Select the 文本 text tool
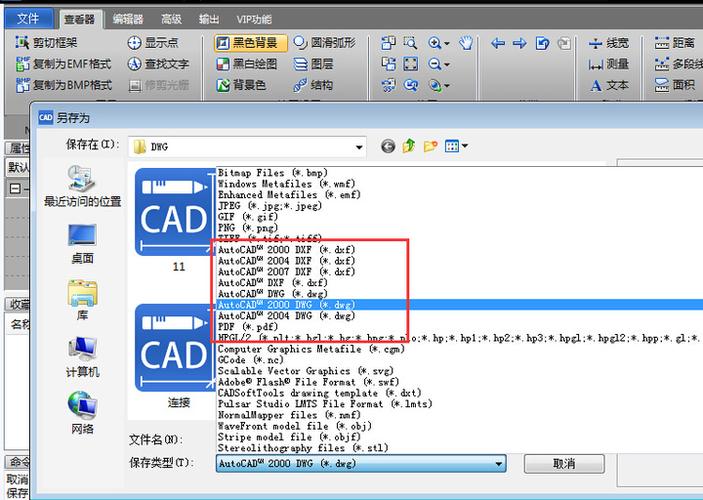Image resolution: width=703 pixels, height=500 pixels. point(608,85)
